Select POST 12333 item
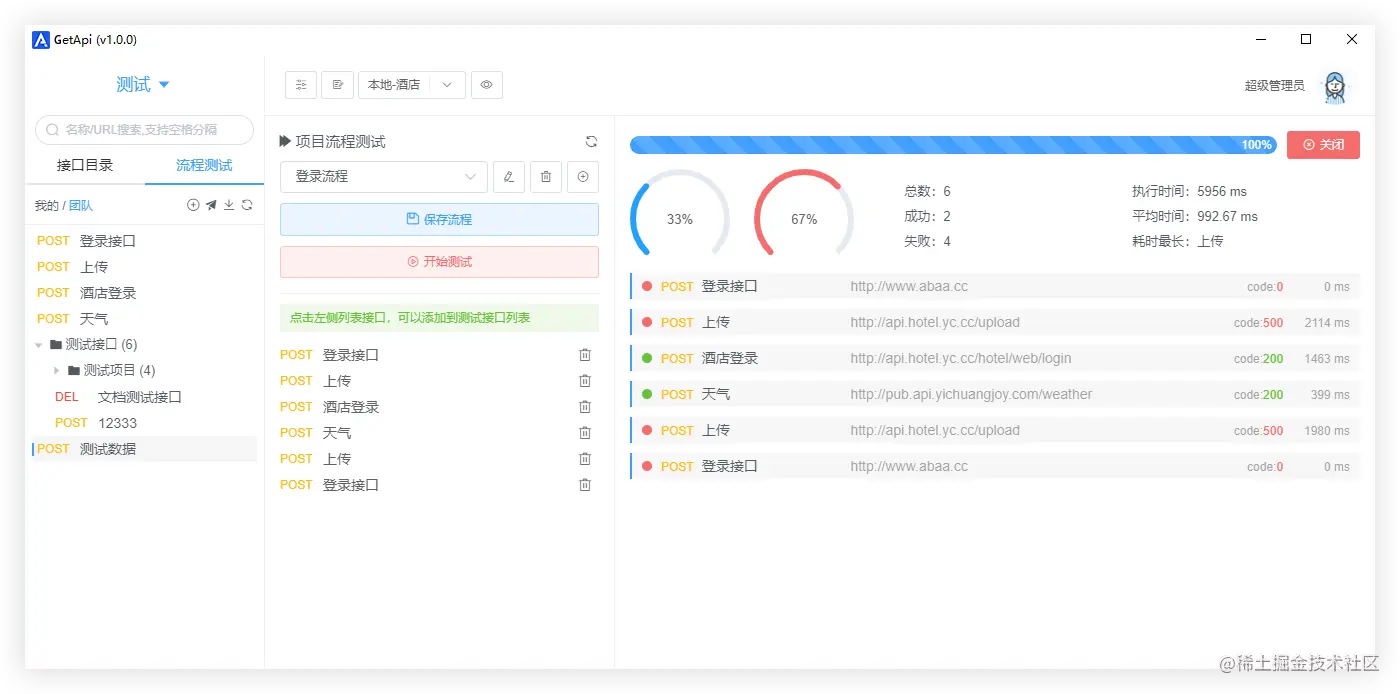 [x=144, y=423]
